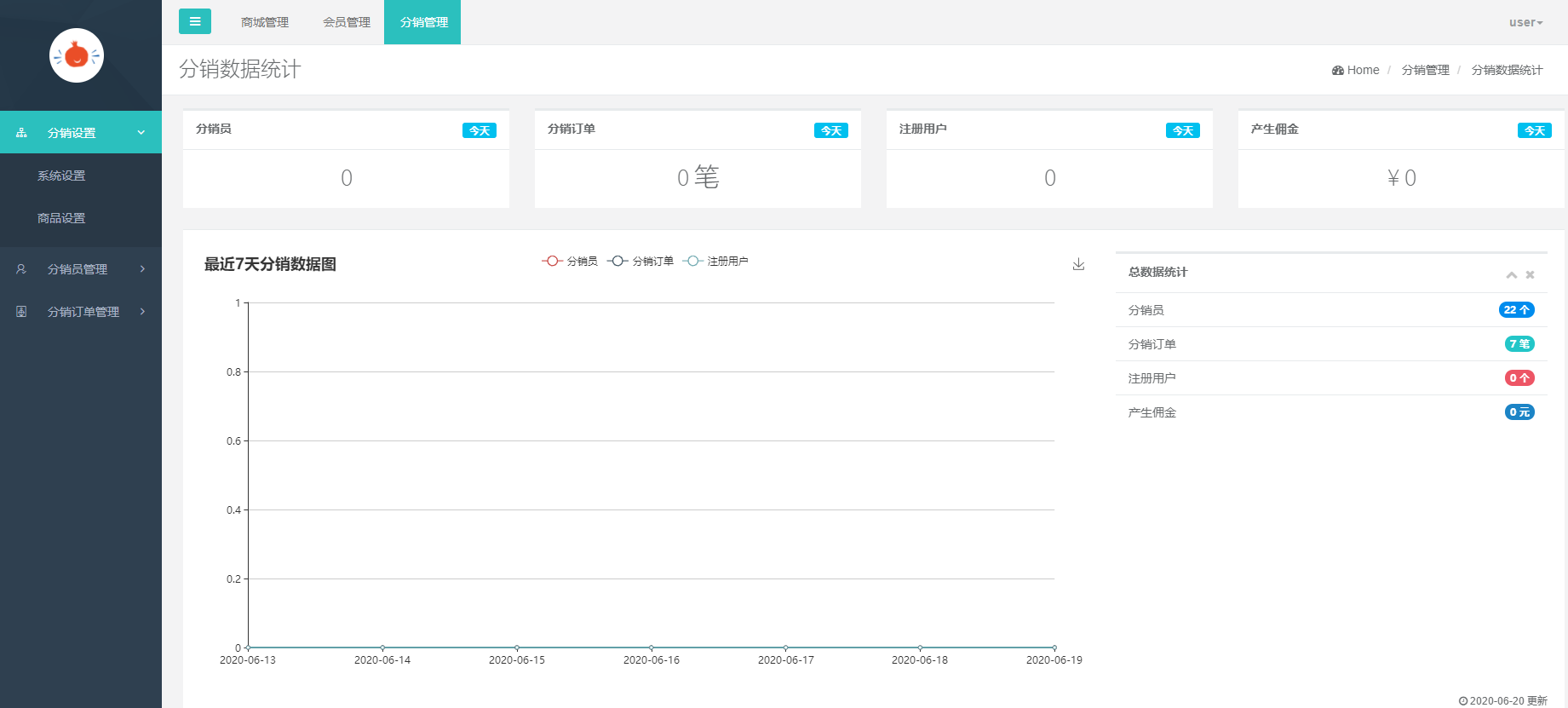Collapse the 总数据统计 panel with up arrow
The image size is (1568, 708).
tap(1511, 274)
